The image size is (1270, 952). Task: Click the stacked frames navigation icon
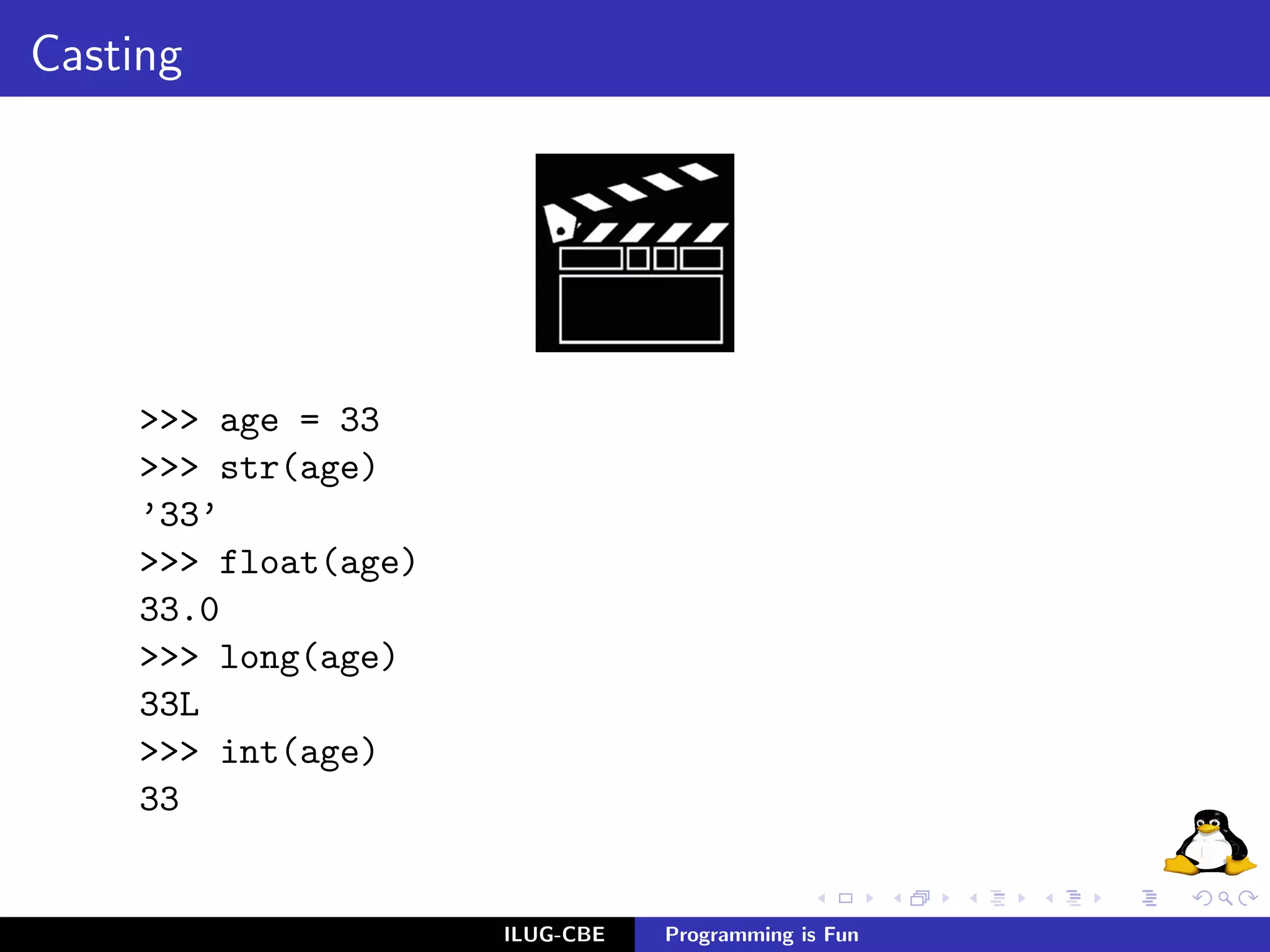coord(920,898)
